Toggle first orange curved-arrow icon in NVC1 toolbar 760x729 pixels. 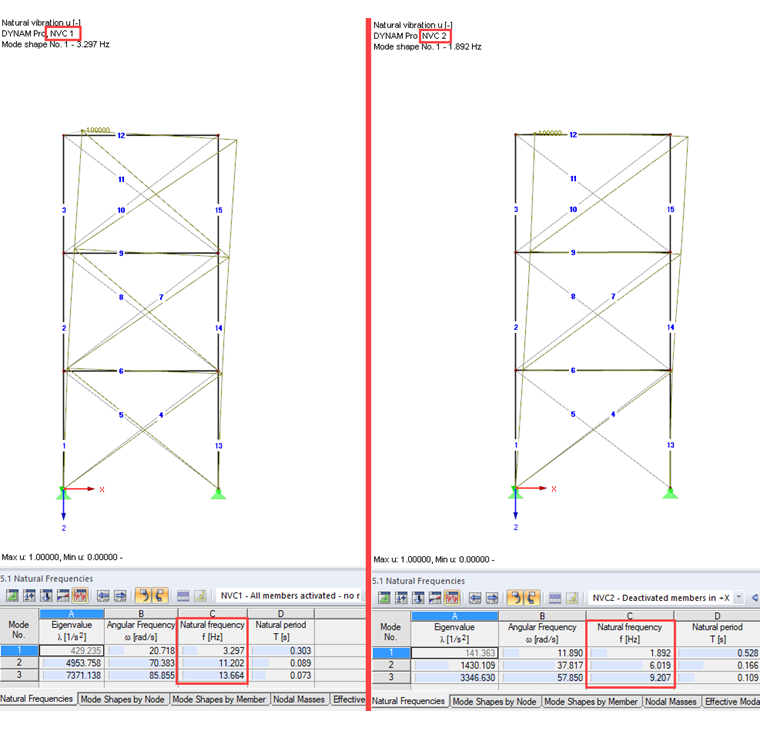pos(143,595)
